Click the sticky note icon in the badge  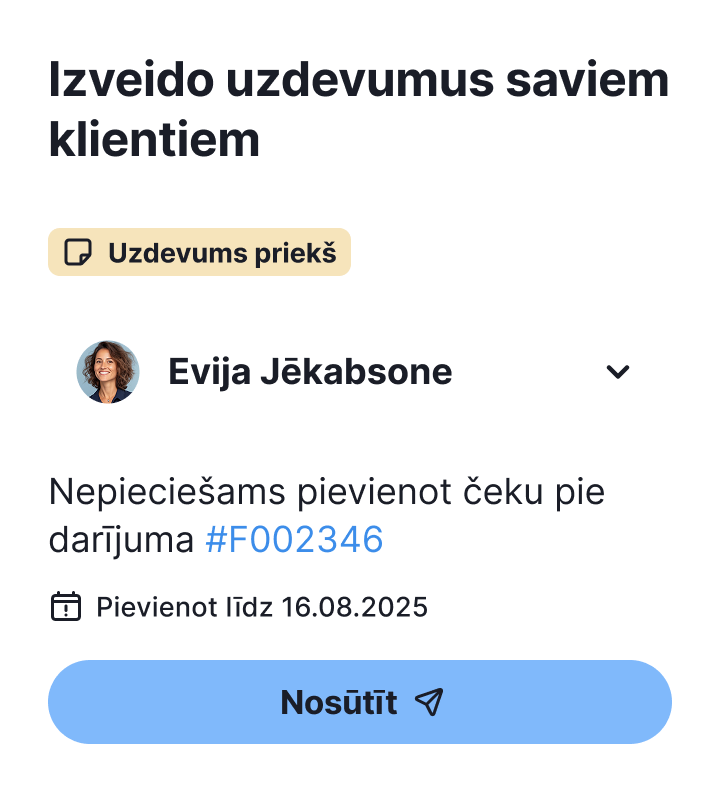[77, 252]
